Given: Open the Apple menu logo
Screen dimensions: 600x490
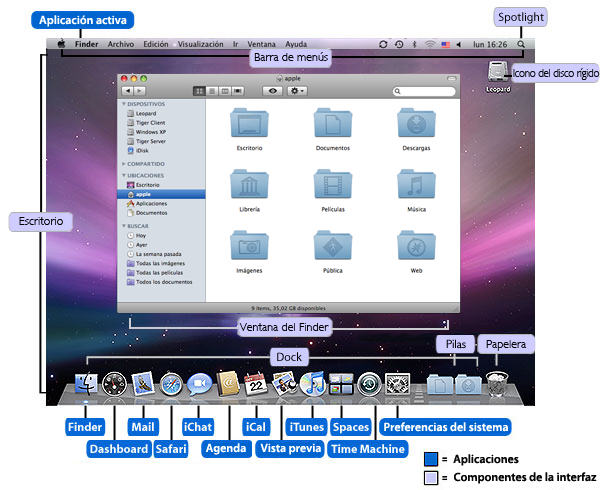Looking at the screenshot, I should [x=61, y=44].
